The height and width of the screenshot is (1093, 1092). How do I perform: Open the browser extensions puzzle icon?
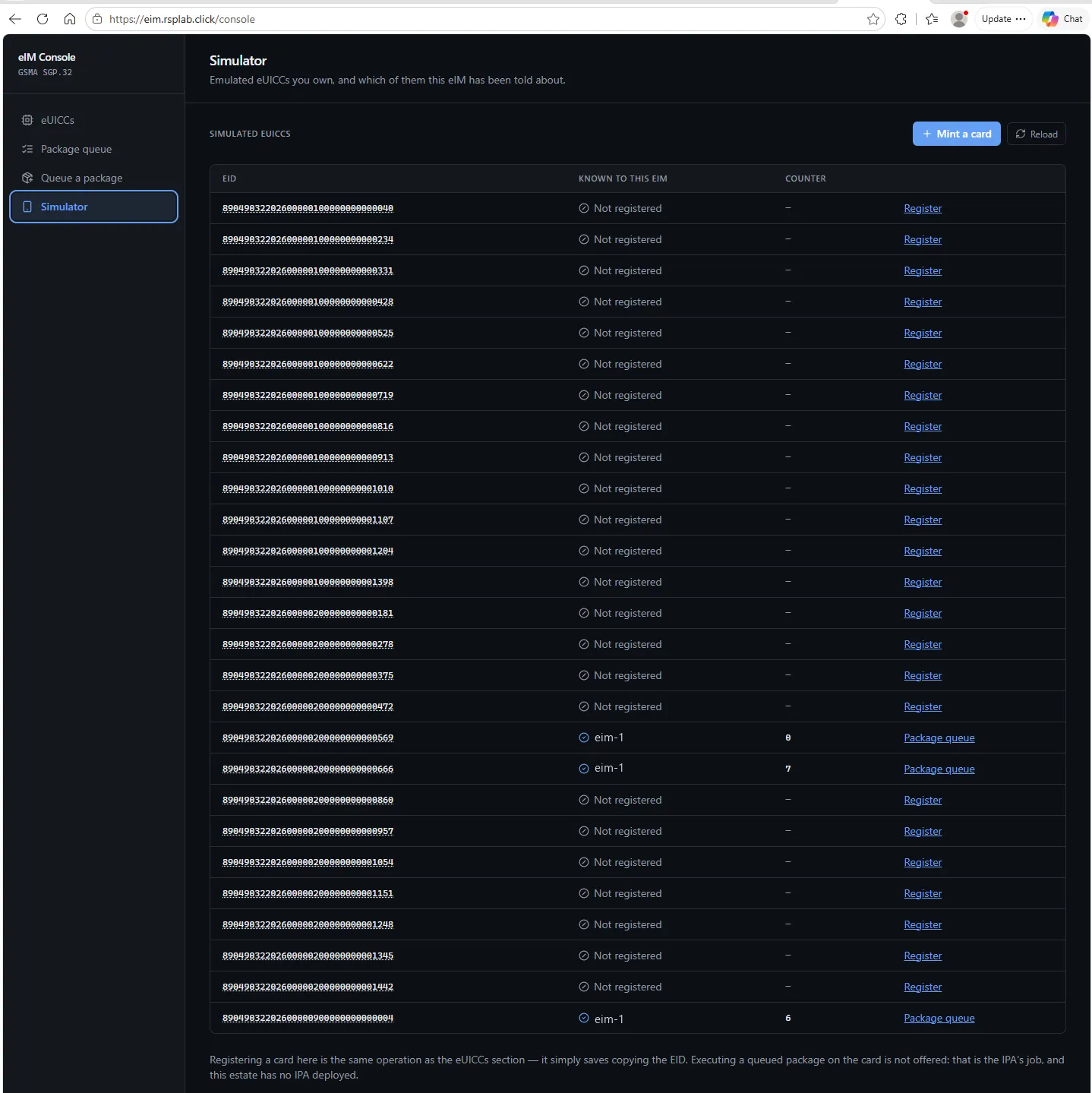[901, 19]
